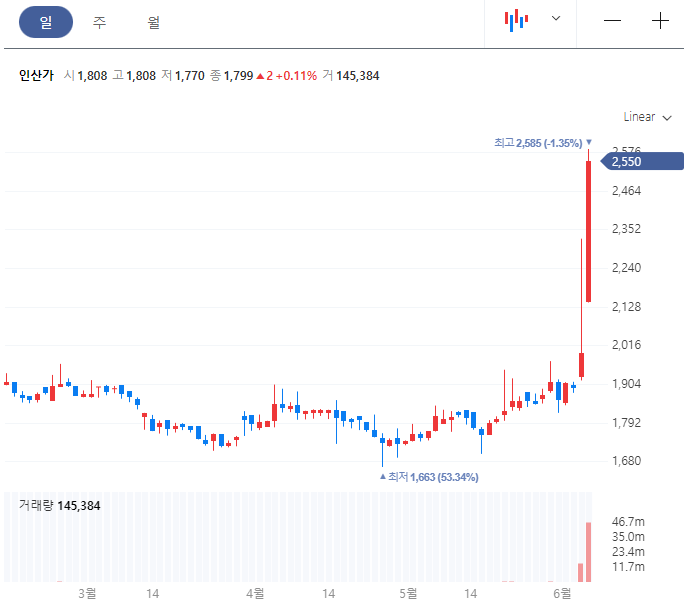Click the 거래량 145,384 volume label

click(x=60, y=506)
